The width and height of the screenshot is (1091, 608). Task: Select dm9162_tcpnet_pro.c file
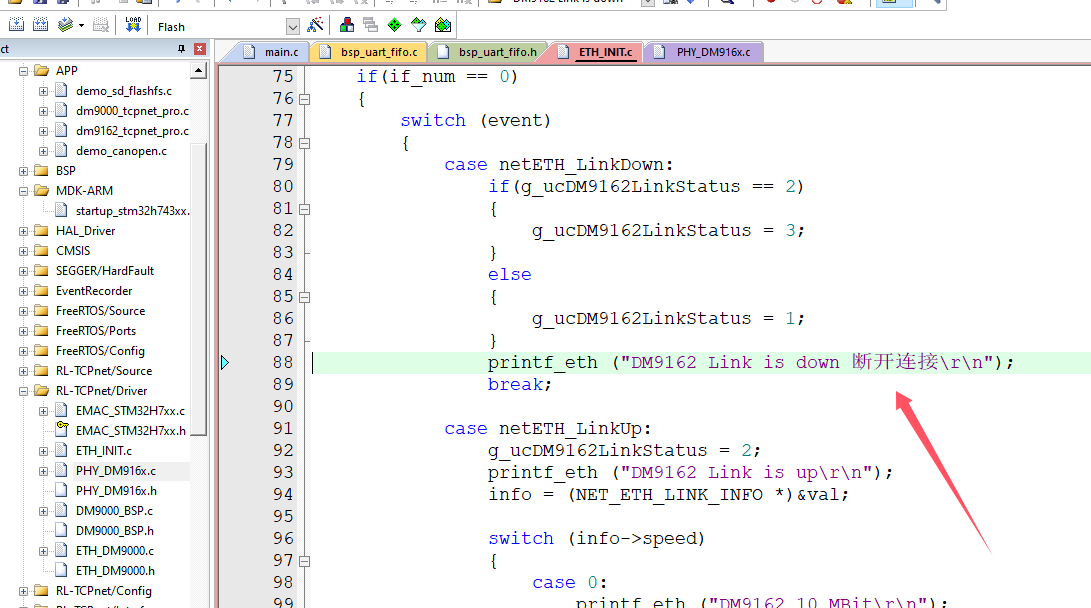coord(132,131)
